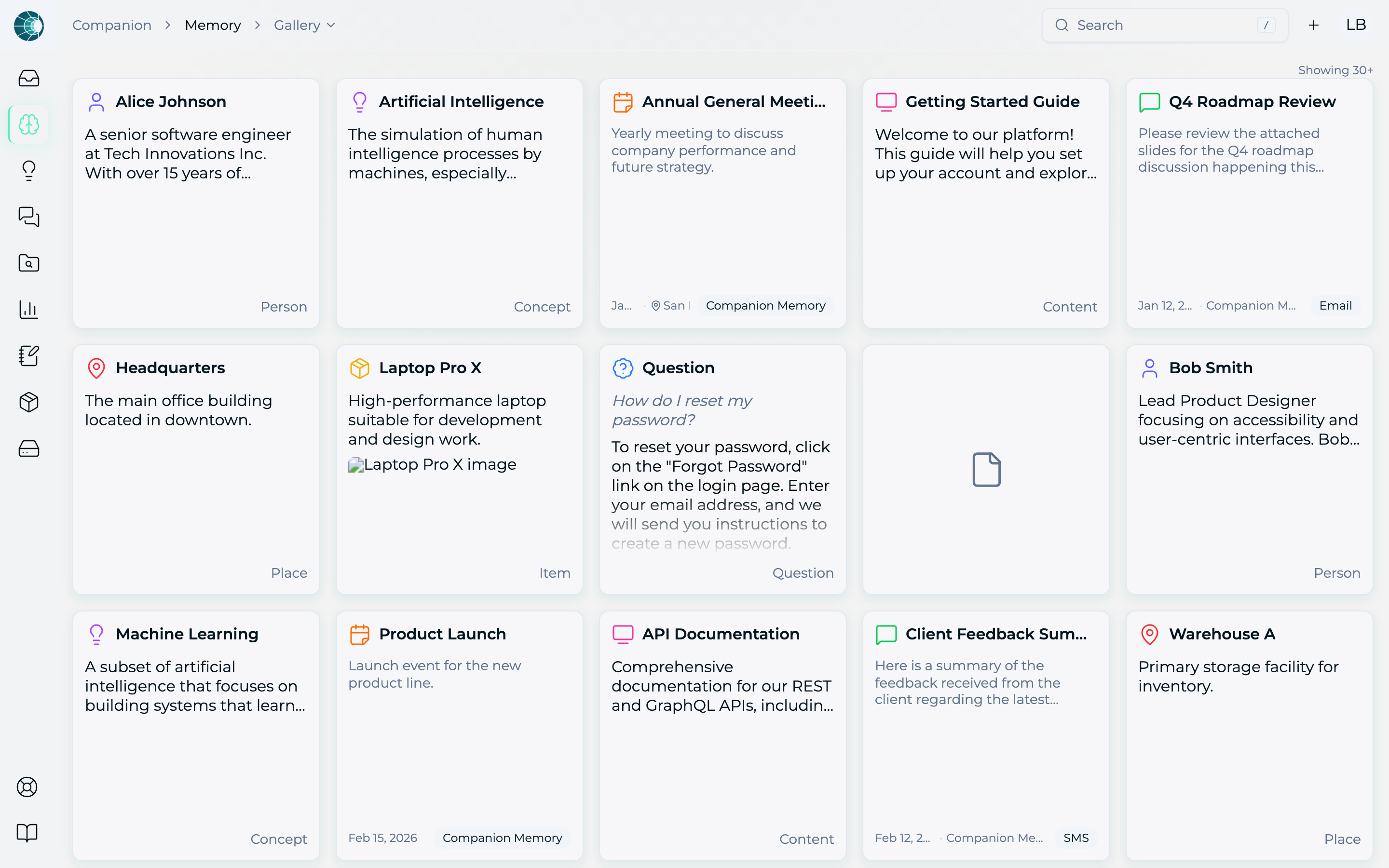This screenshot has width=1389, height=868.
Task: Focus the Search input field
Action: point(1165,25)
